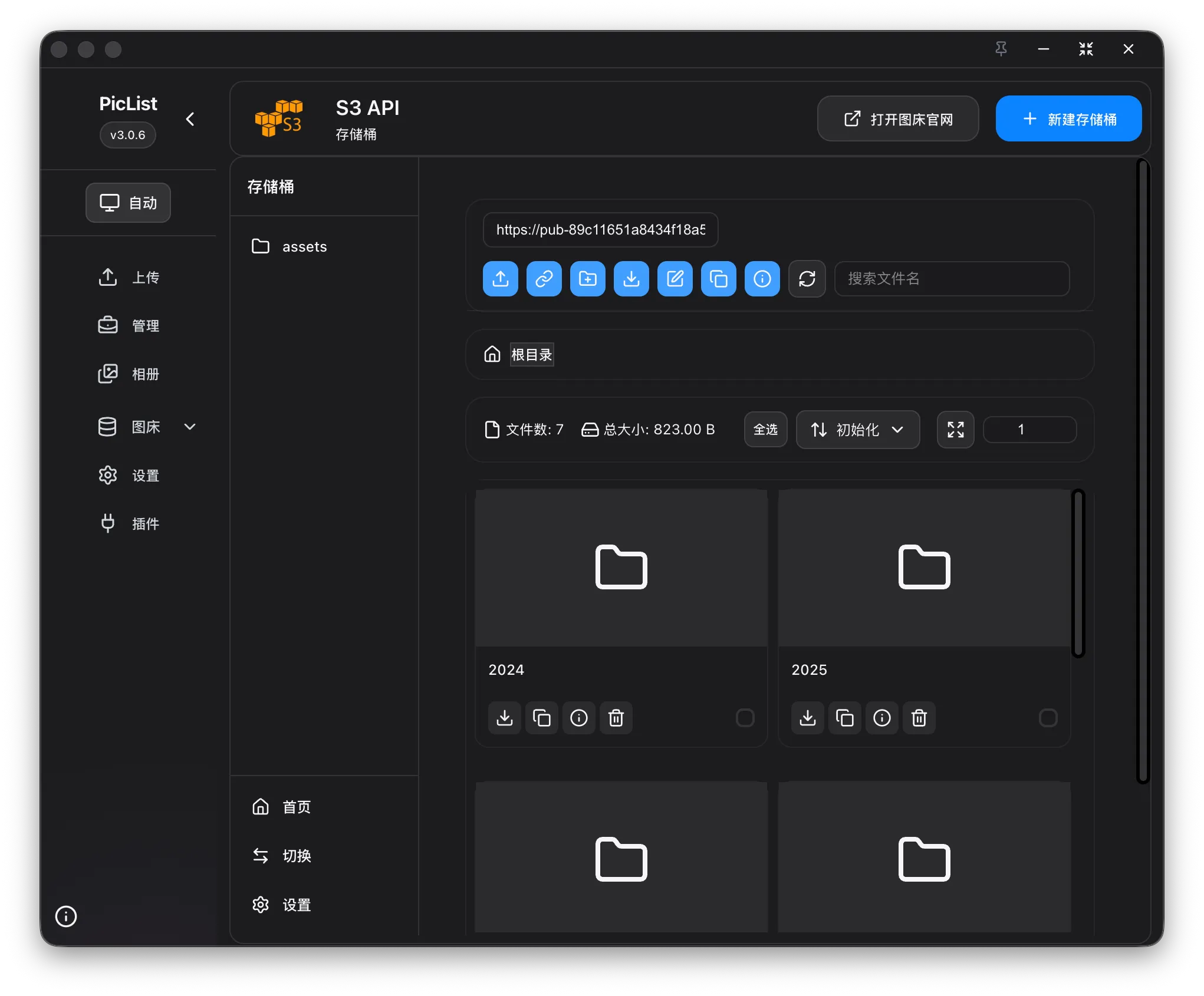Pin the window with the pushpin icon
This screenshot has width=1204, height=996.
tap(1001, 49)
